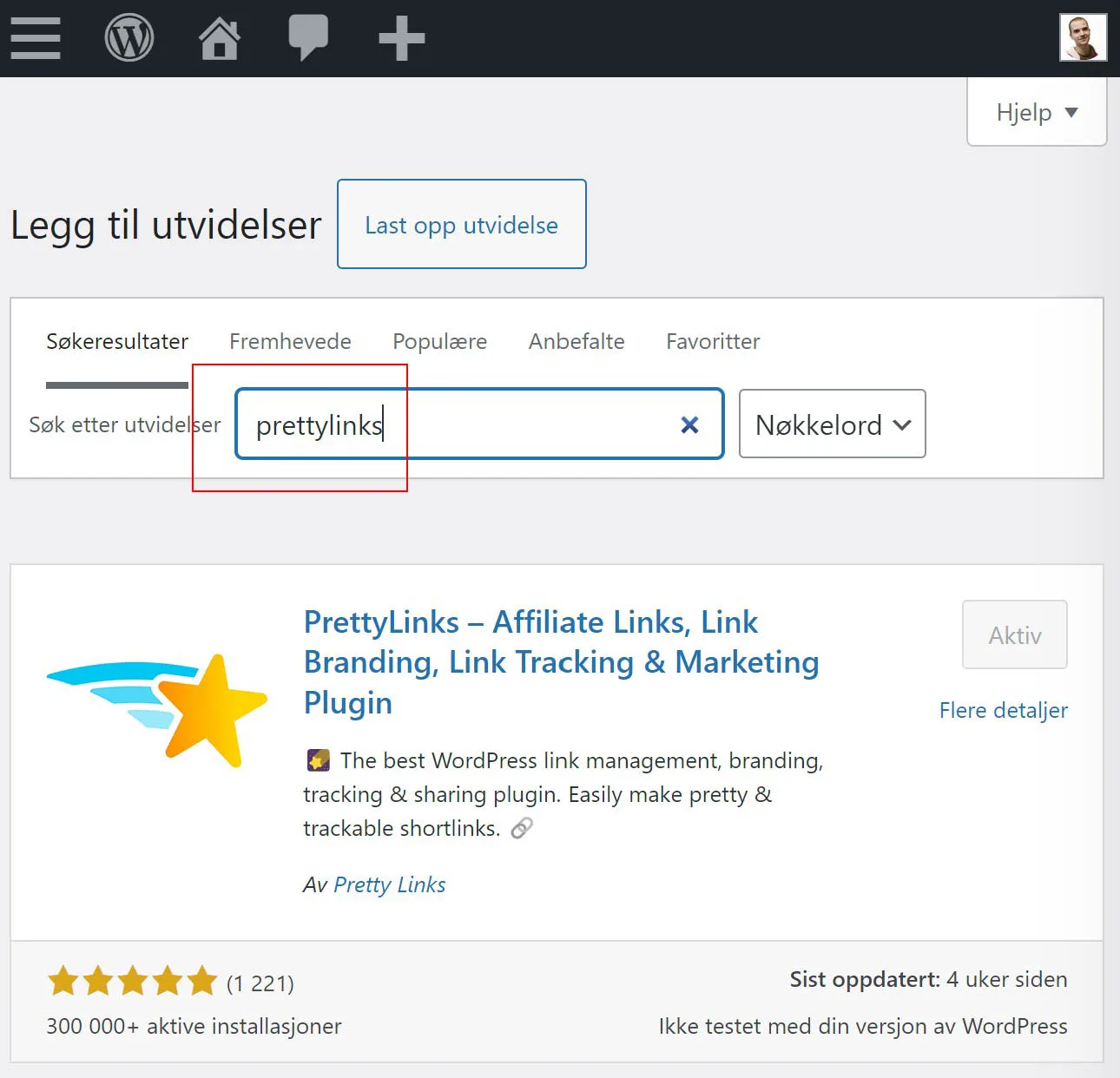Open the Nøkkelord search type dropdown
Screen dimensions: 1120x1078
[x=832, y=424]
